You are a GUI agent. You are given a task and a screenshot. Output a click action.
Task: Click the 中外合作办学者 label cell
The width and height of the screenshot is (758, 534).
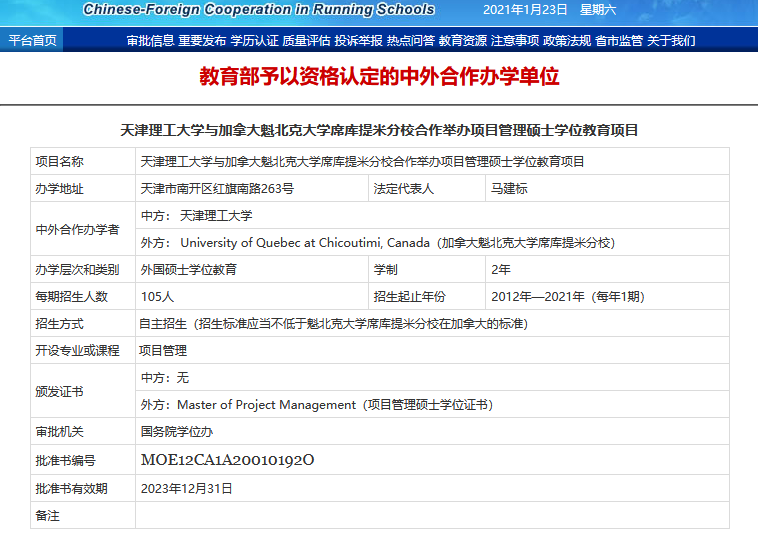83,229
